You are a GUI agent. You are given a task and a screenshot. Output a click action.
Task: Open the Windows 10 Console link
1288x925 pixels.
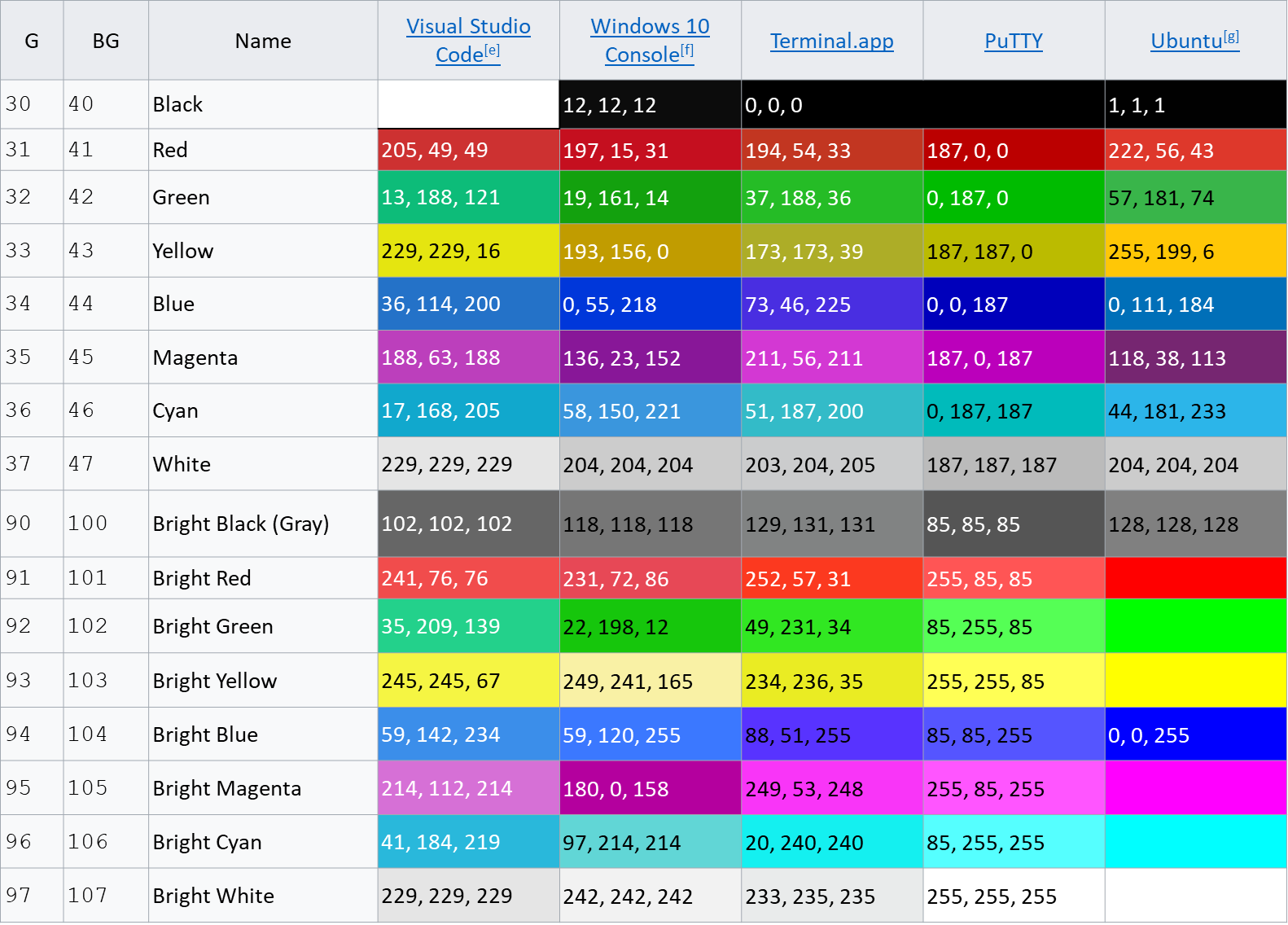[650, 40]
